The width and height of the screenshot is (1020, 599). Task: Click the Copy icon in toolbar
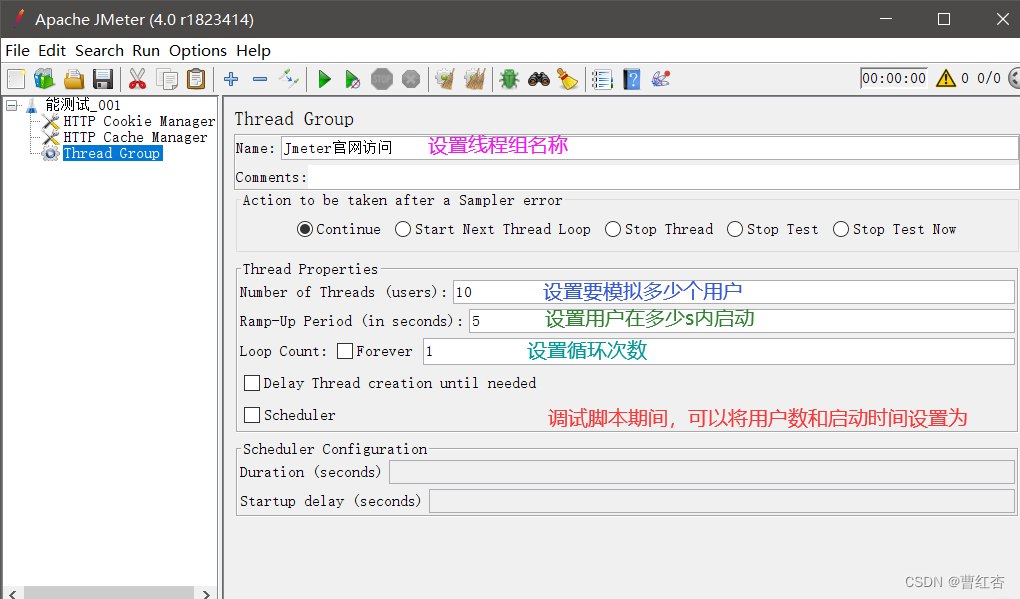coord(167,79)
